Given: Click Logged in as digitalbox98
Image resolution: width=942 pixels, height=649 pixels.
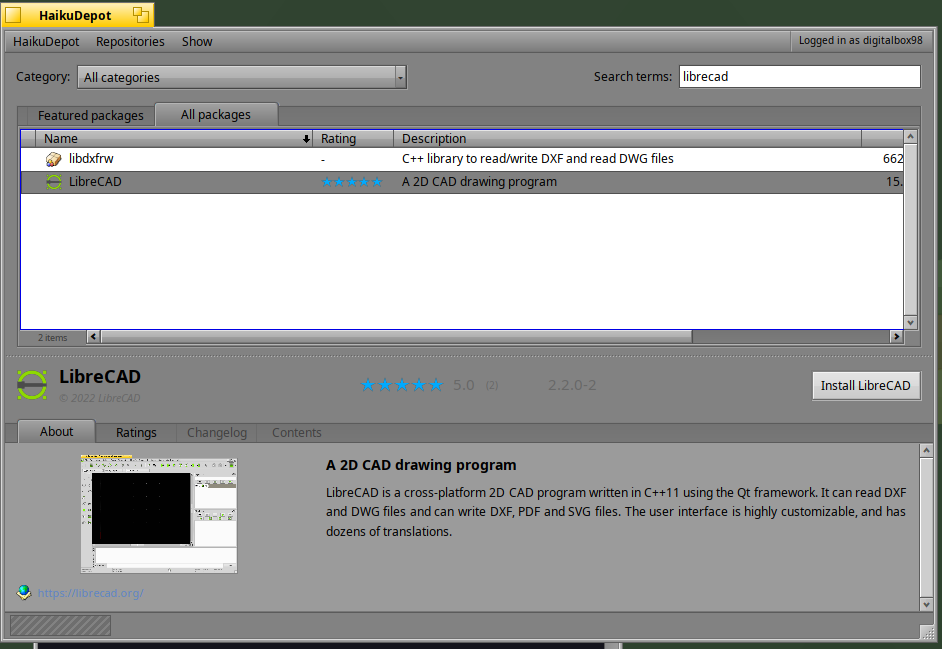Looking at the screenshot, I should click(x=860, y=40).
